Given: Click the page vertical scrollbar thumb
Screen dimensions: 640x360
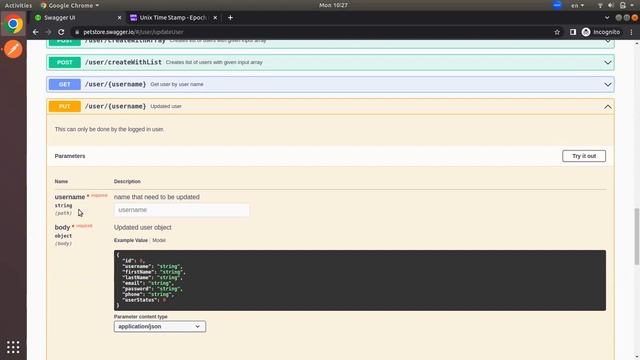Looking at the screenshot, I should tap(636, 237).
